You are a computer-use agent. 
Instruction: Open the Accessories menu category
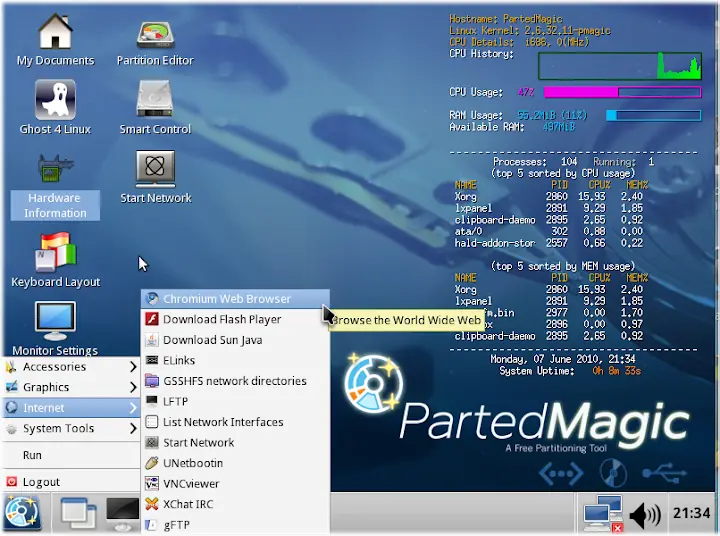[x=71, y=367]
